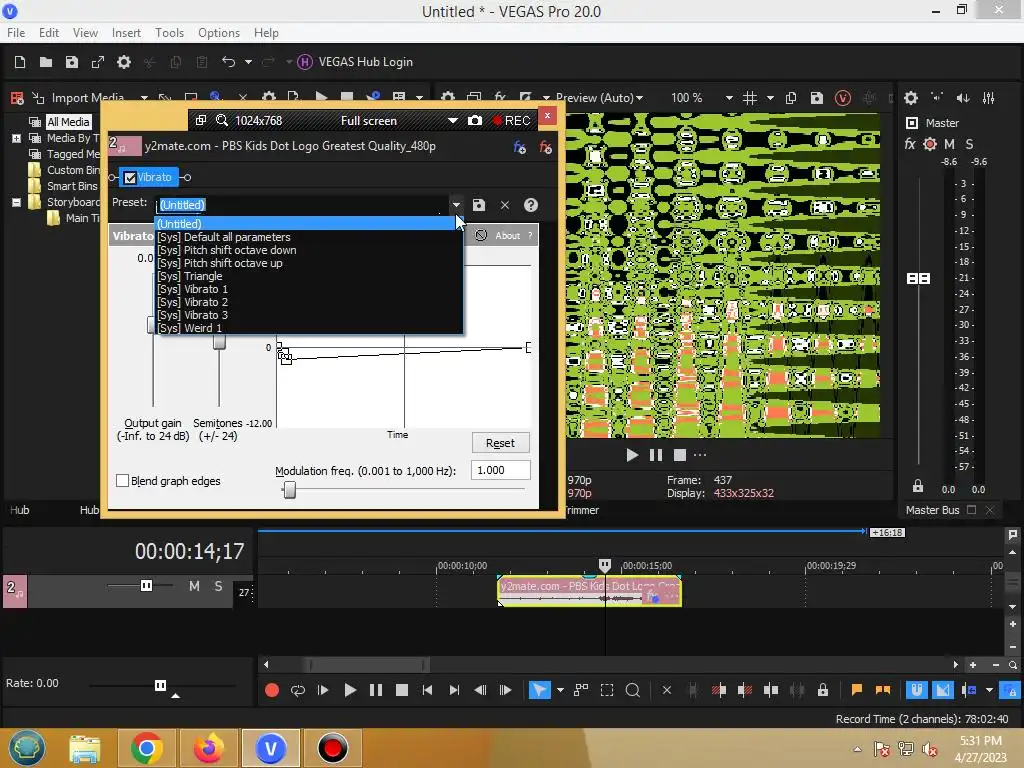Viewport: 1024px width, 768px height.
Task: Open plug-in help question mark
Action: coord(531,205)
